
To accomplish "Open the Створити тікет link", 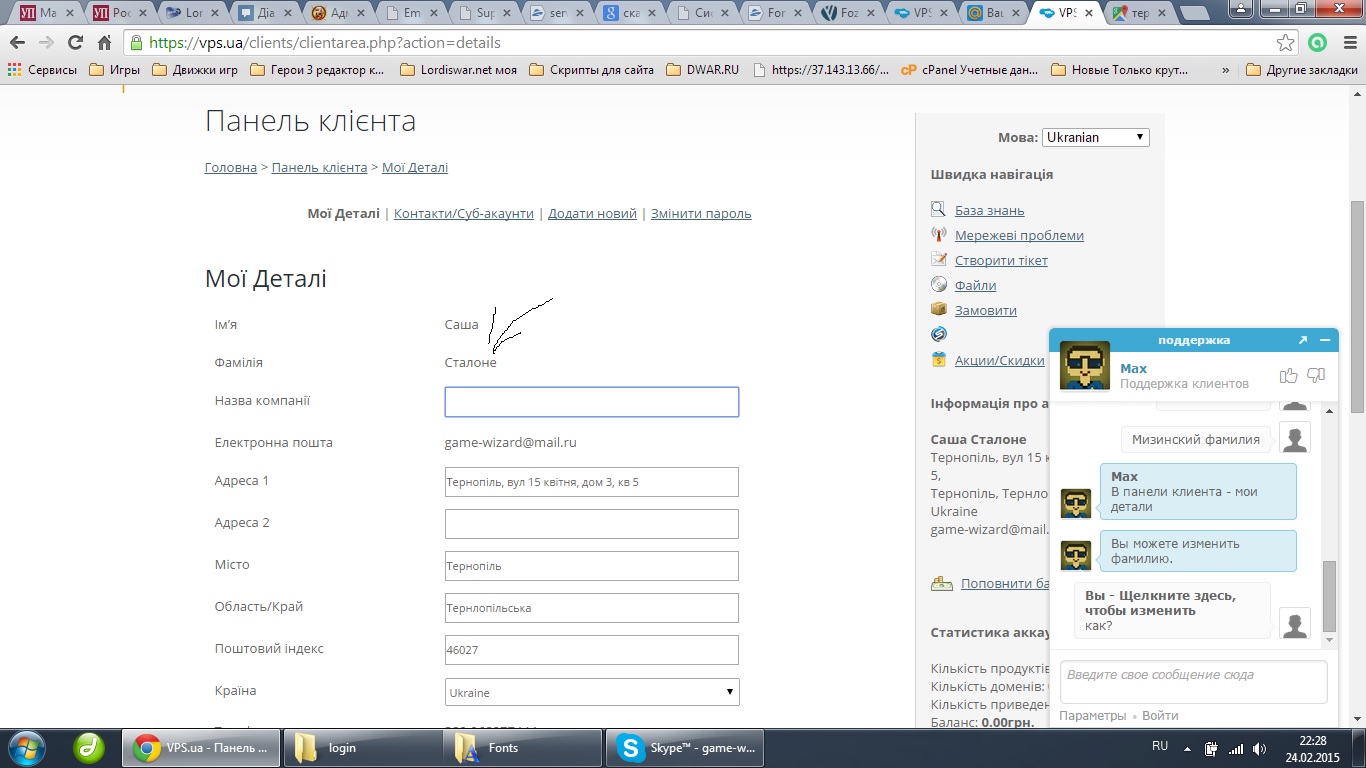I will pyautogui.click(x=1001, y=261).
